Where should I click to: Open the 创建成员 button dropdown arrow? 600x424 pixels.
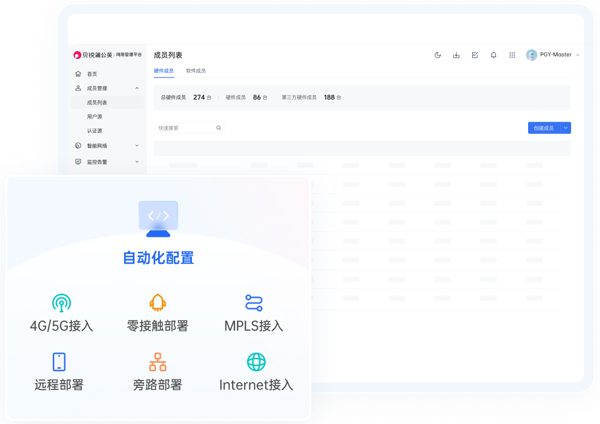[x=566, y=128]
